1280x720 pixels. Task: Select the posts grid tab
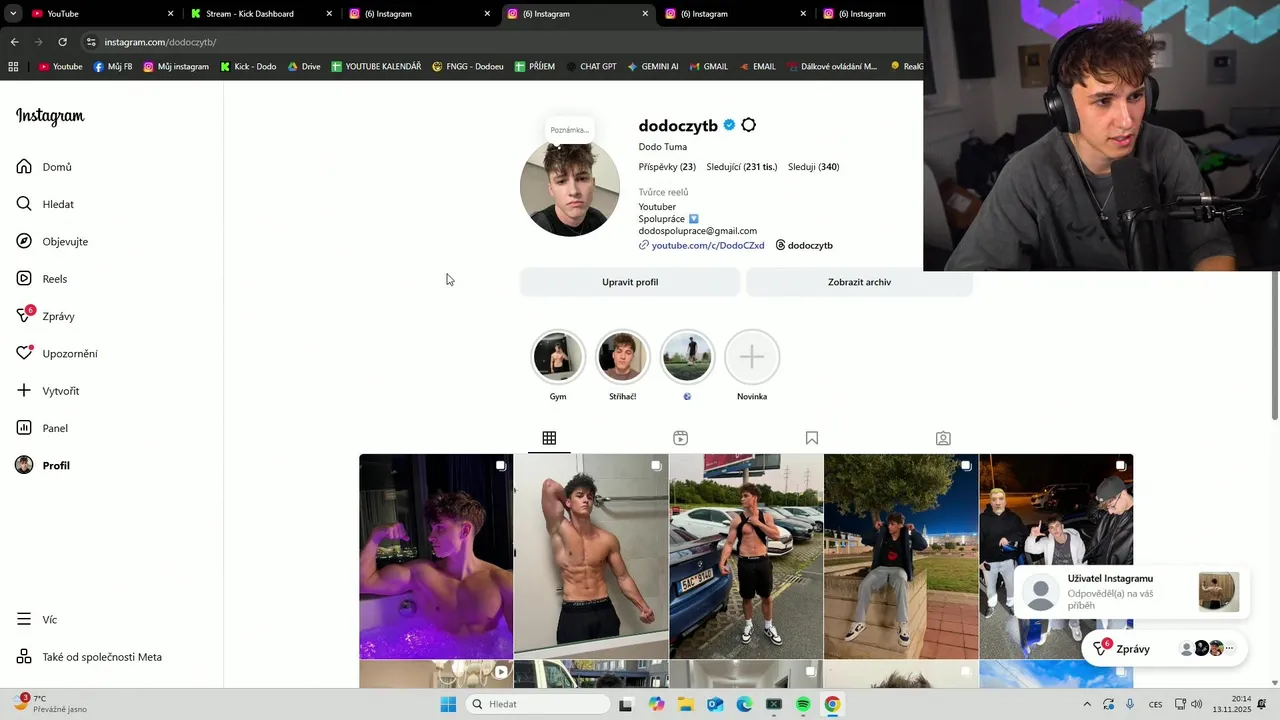click(x=549, y=438)
